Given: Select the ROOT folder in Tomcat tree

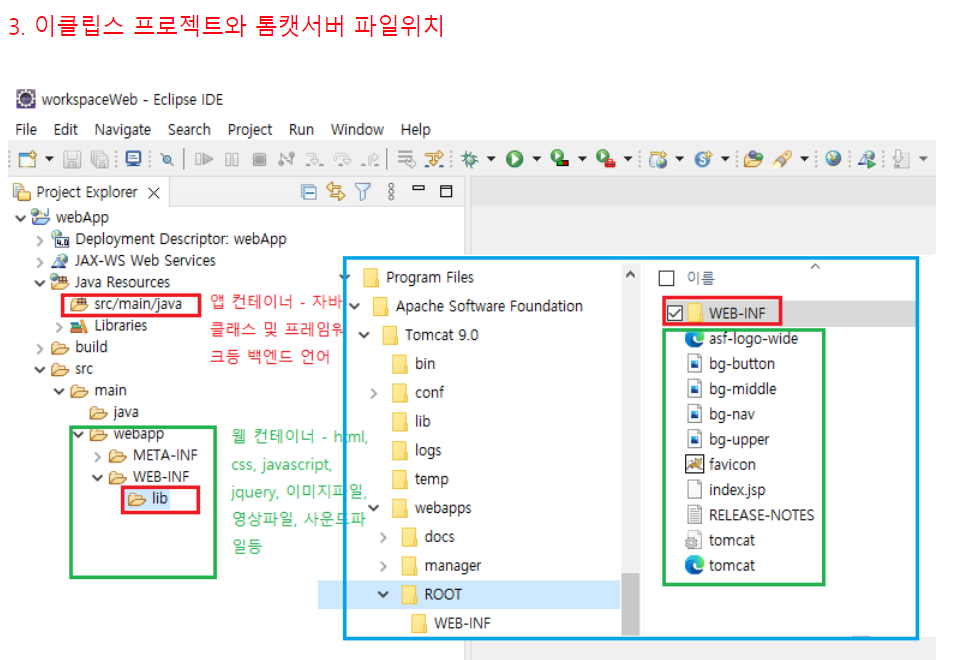Looking at the screenshot, I should coord(443,594).
